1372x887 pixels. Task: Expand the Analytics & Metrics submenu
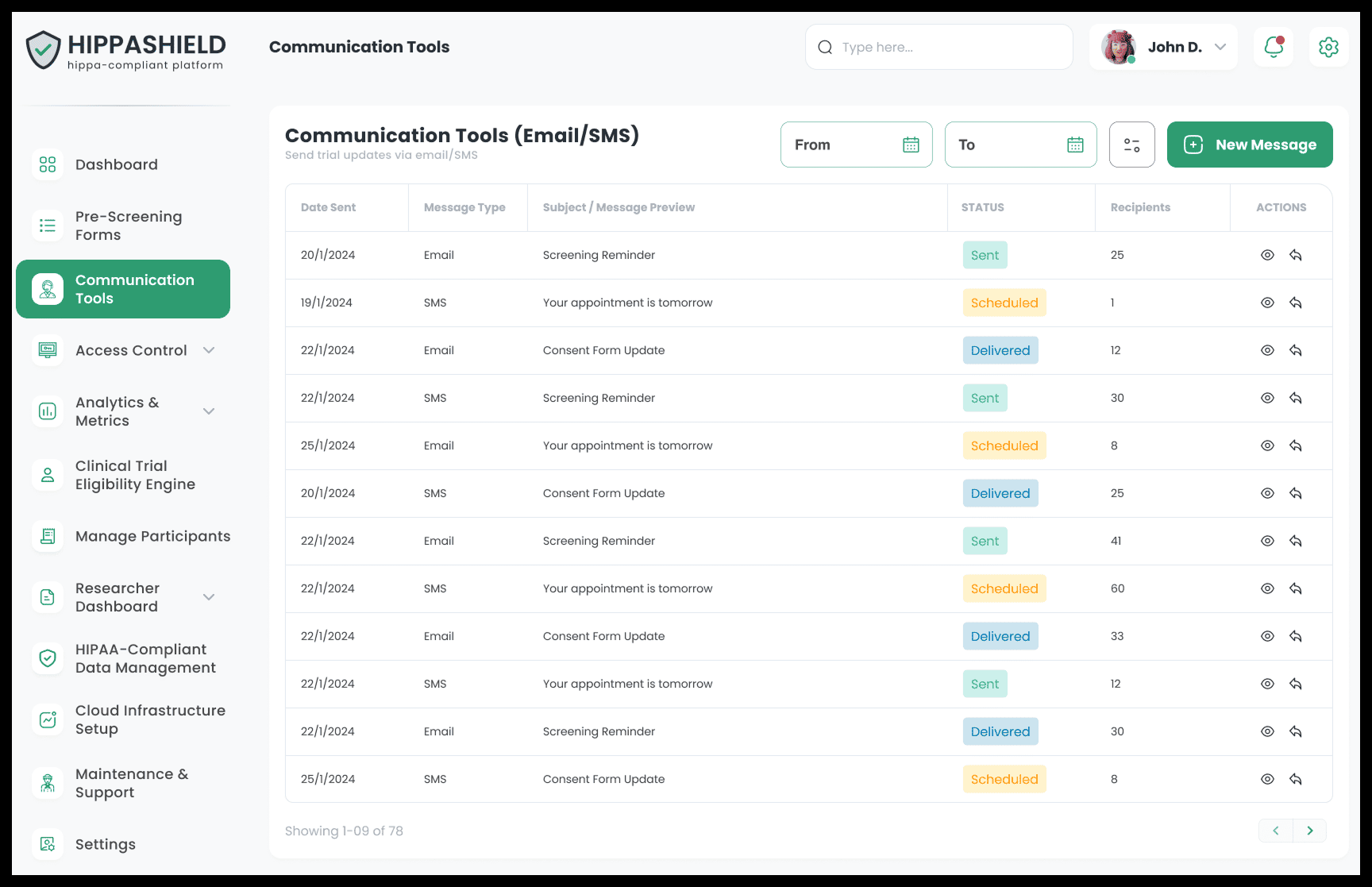209,411
